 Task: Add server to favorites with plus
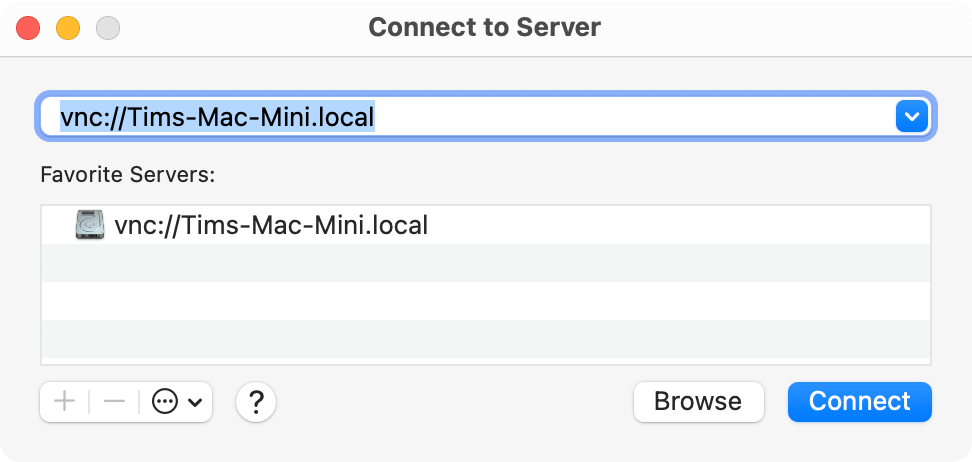coord(64,402)
